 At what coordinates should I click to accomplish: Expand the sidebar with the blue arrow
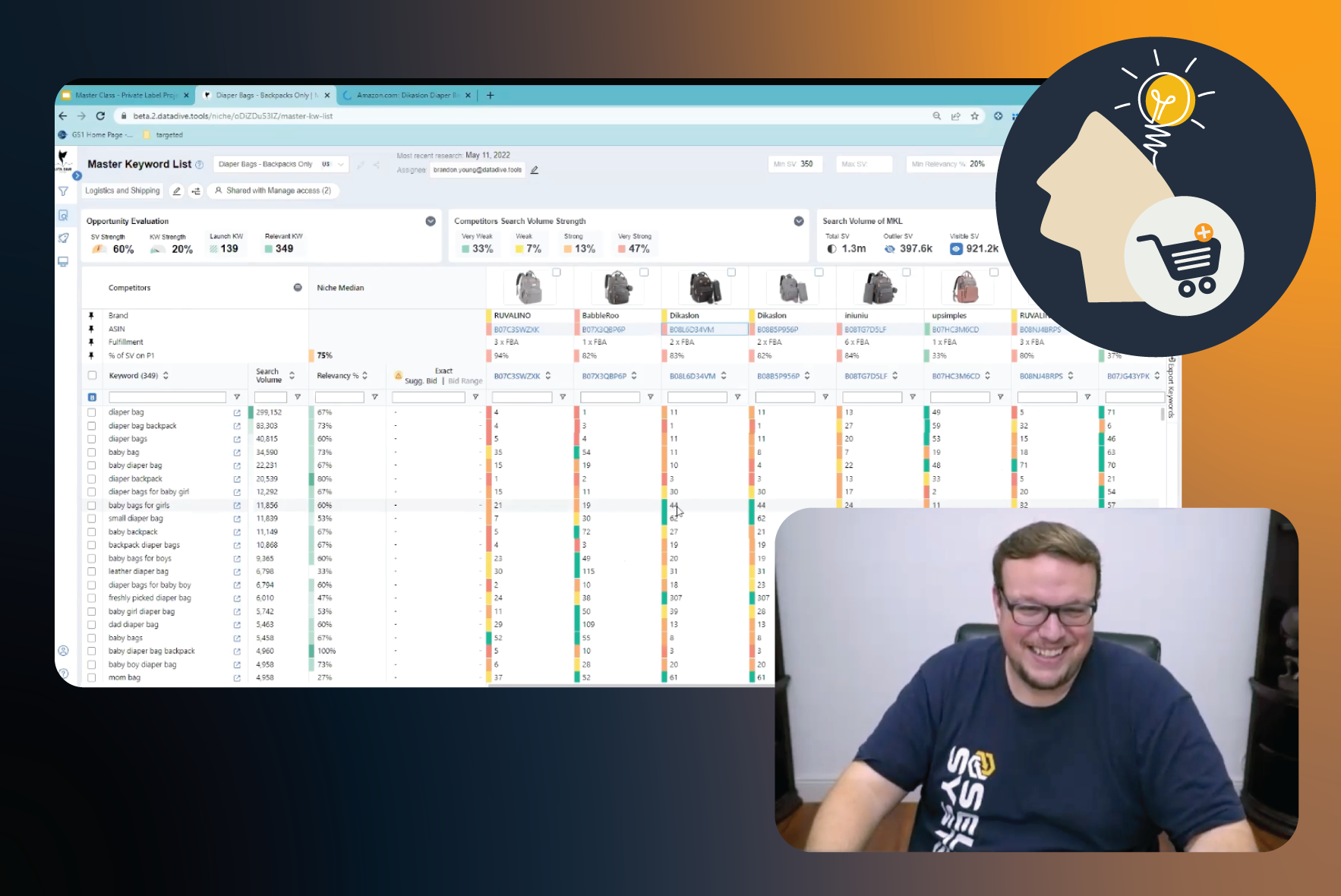click(77, 175)
